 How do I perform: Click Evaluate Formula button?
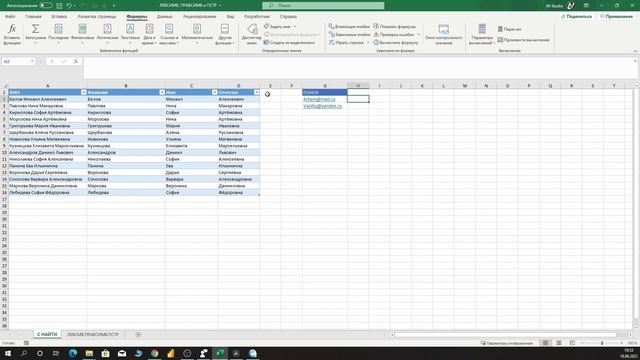tap(396, 42)
